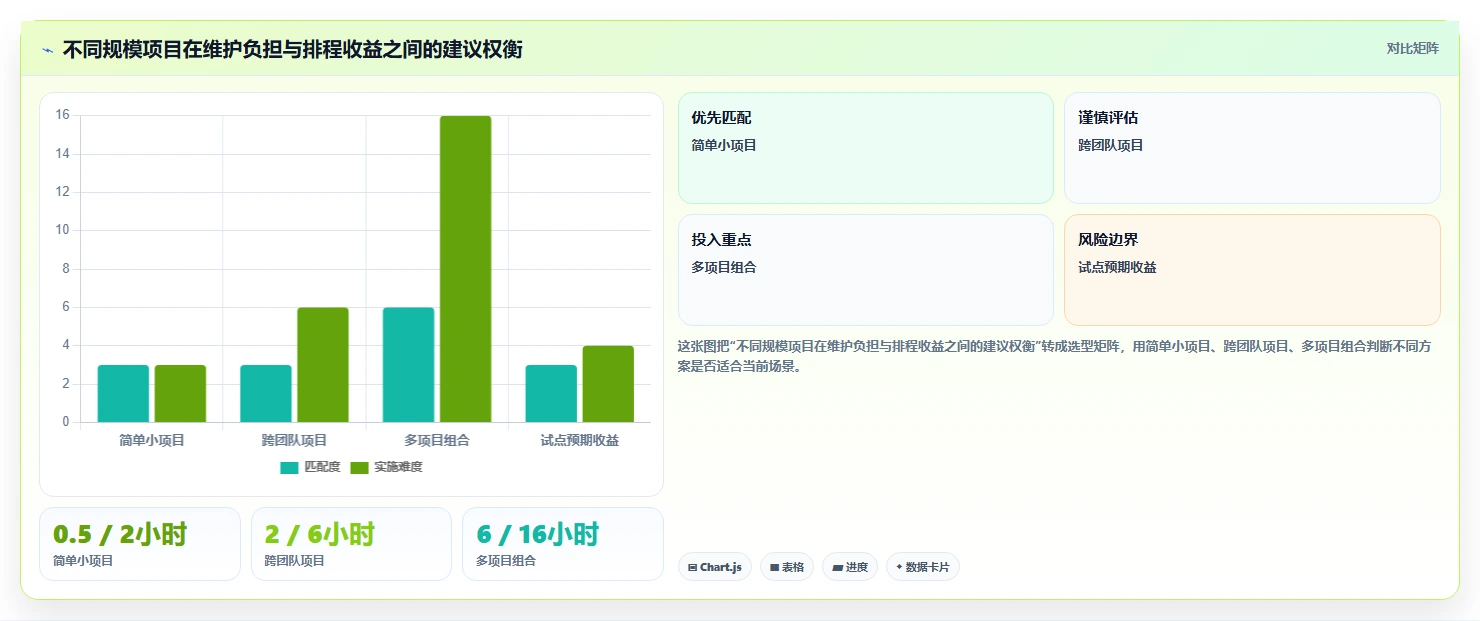Image resolution: width=1480 pixels, height=621 pixels.
Task: Click the 简单小项目 匹配度 bar
Action: (x=123, y=394)
